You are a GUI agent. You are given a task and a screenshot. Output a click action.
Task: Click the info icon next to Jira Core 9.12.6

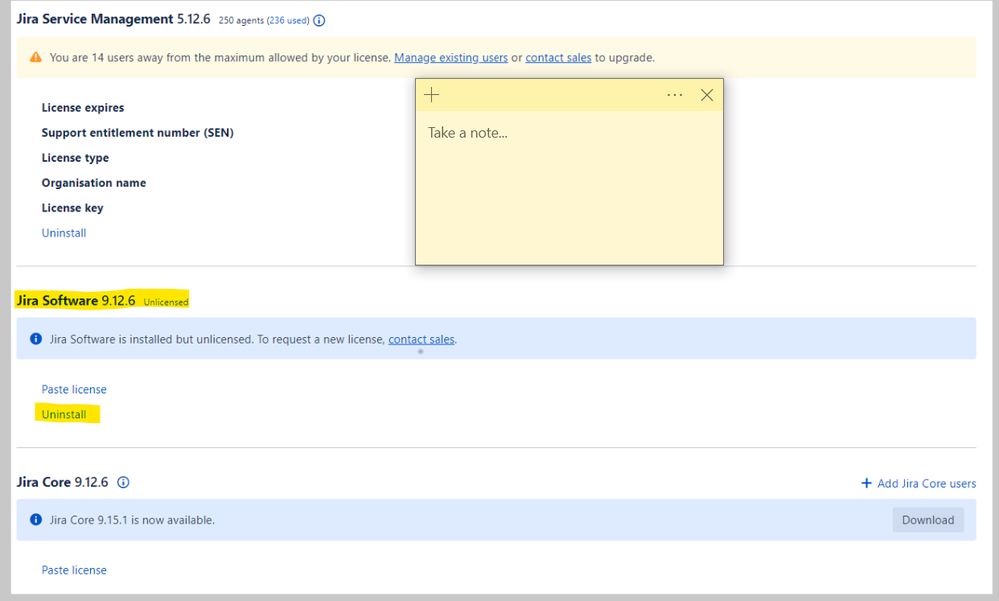point(123,482)
